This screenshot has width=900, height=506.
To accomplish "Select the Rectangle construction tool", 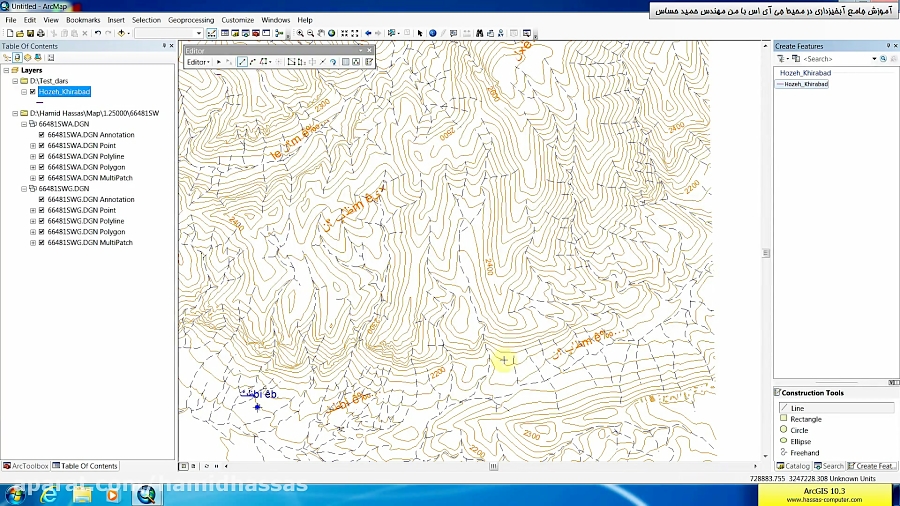I will click(x=805, y=419).
